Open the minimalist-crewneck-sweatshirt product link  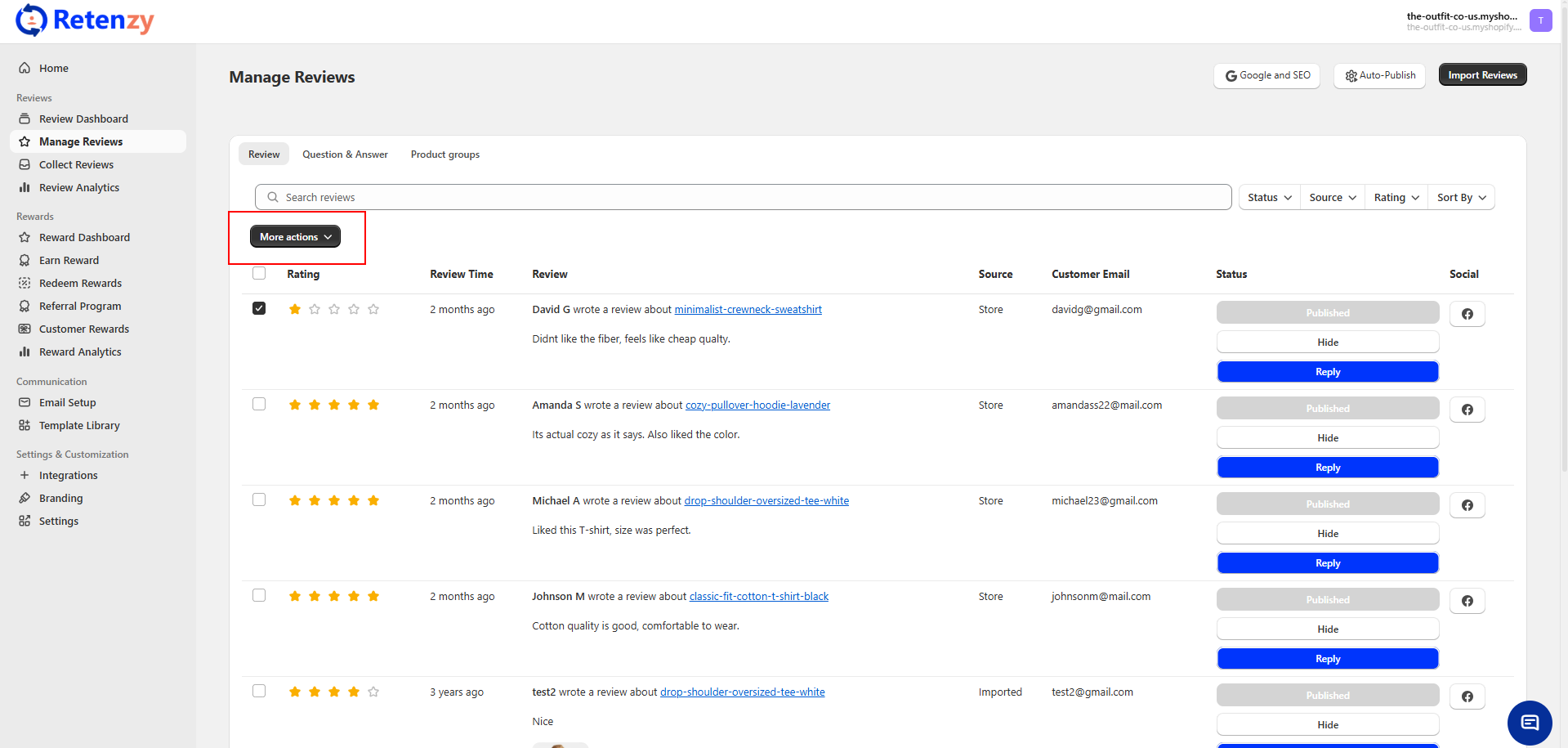pyautogui.click(x=748, y=309)
